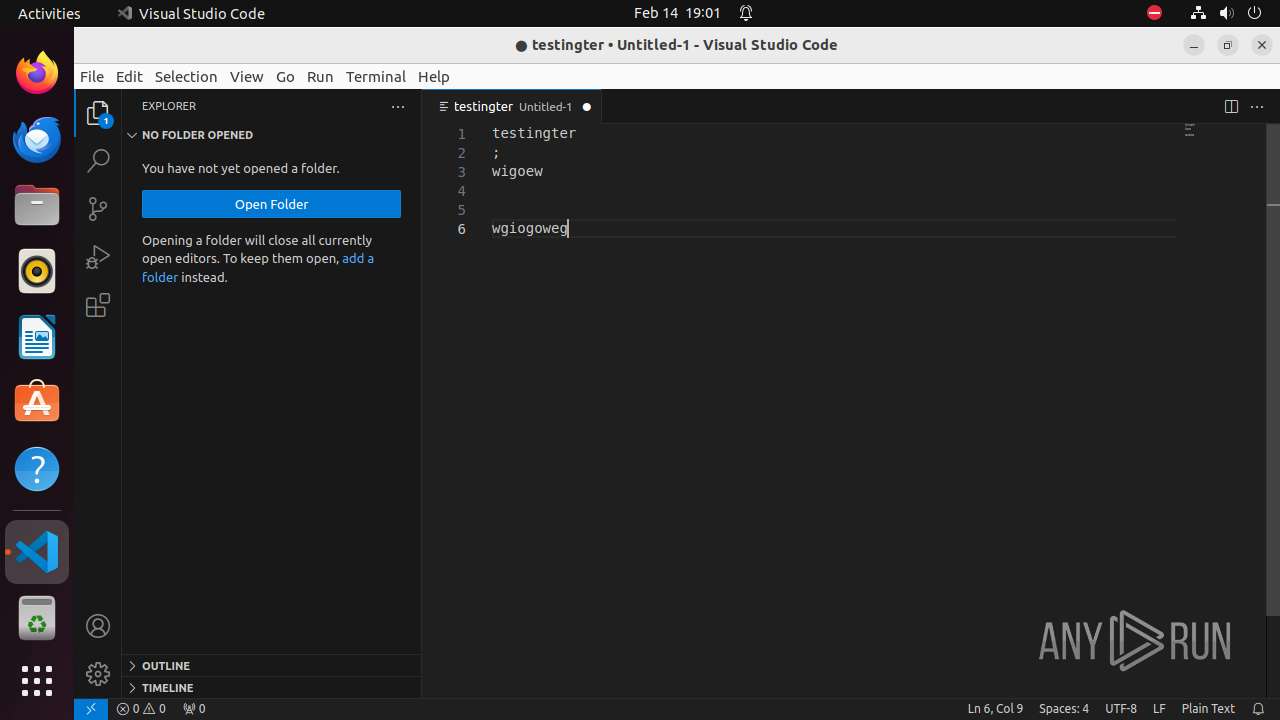The height and width of the screenshot is (720, 1280).
Task: Open power menu icon in top bar
Action: point(1254,13)
